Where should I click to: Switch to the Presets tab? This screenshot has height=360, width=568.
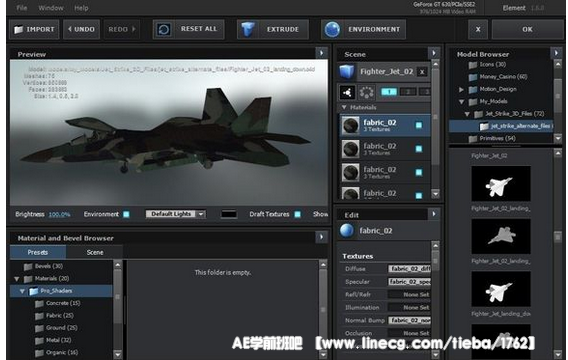click(38, 252)
